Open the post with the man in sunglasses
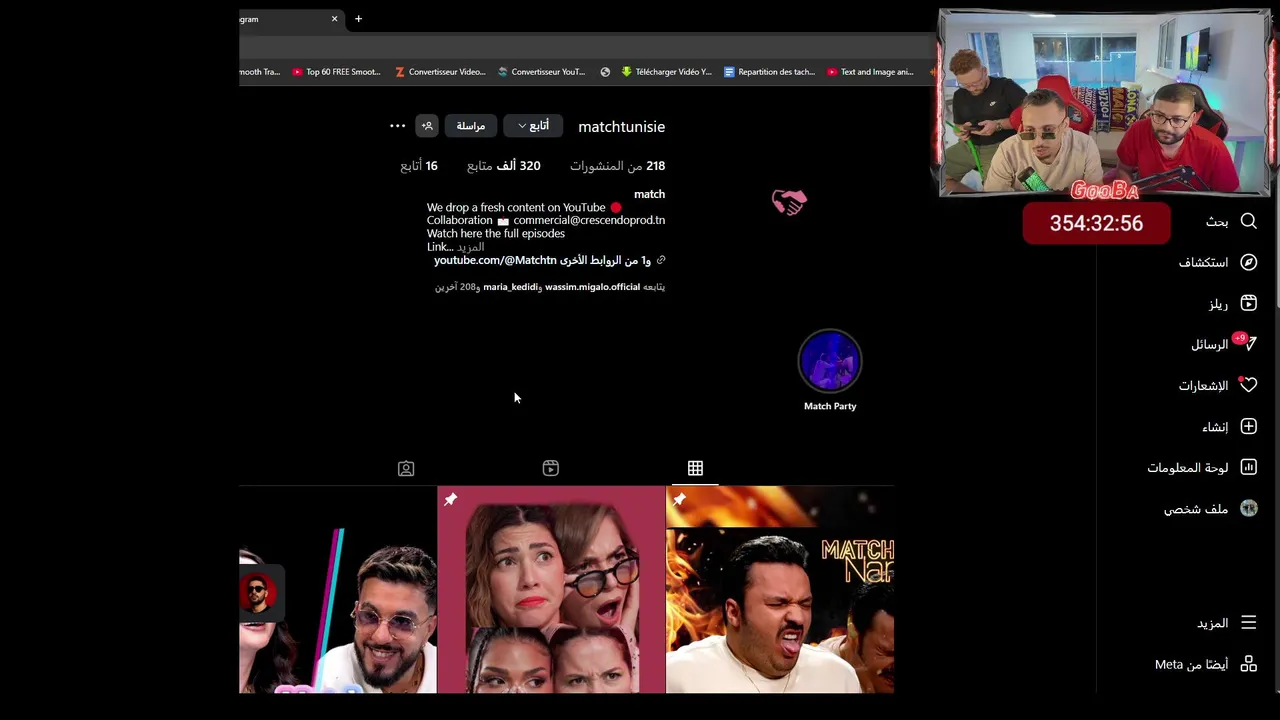The image size is (1280, 720). click(x=338, y=590)
